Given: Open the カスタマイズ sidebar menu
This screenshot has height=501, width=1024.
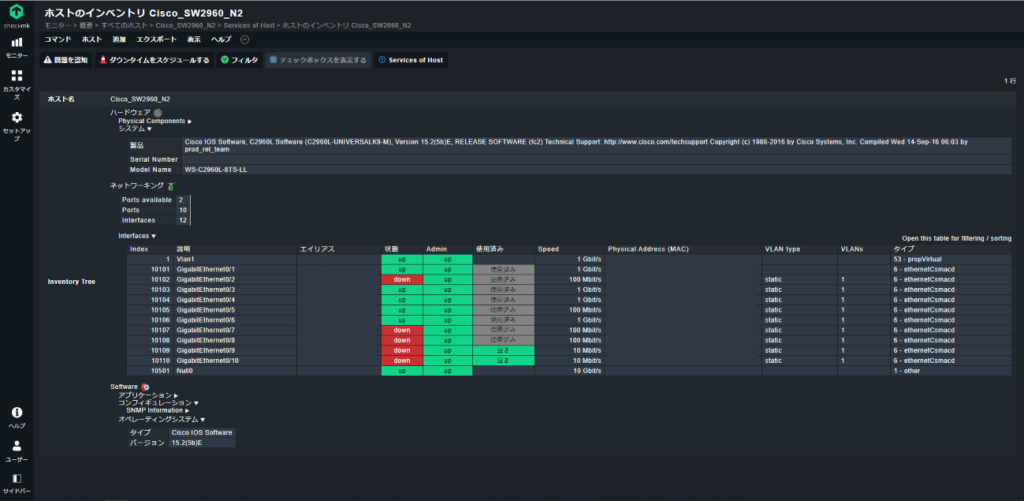Looking at the screenshot, I should point(17,84).
